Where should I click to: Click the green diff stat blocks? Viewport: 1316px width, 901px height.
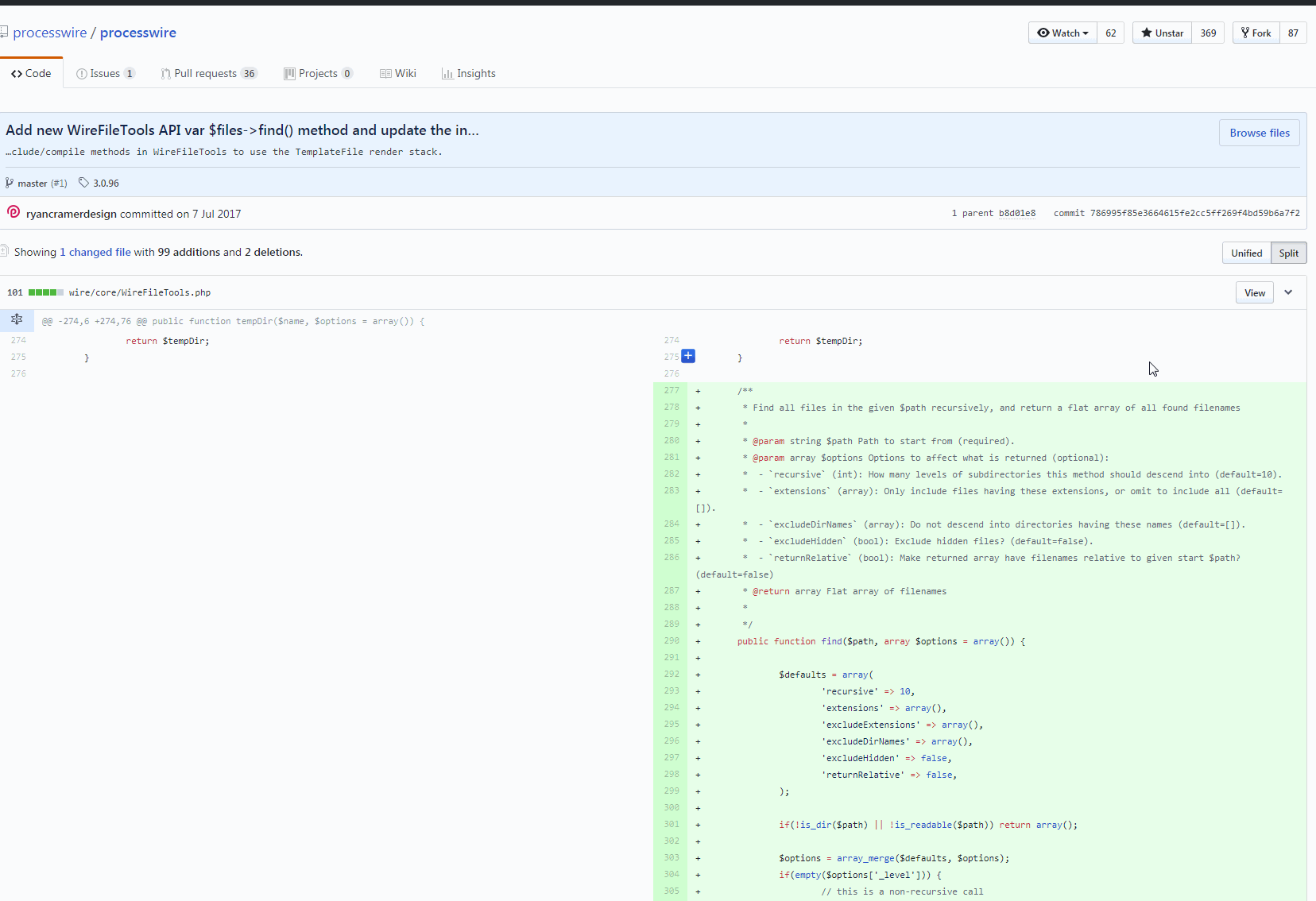click(x=45, y=292)
